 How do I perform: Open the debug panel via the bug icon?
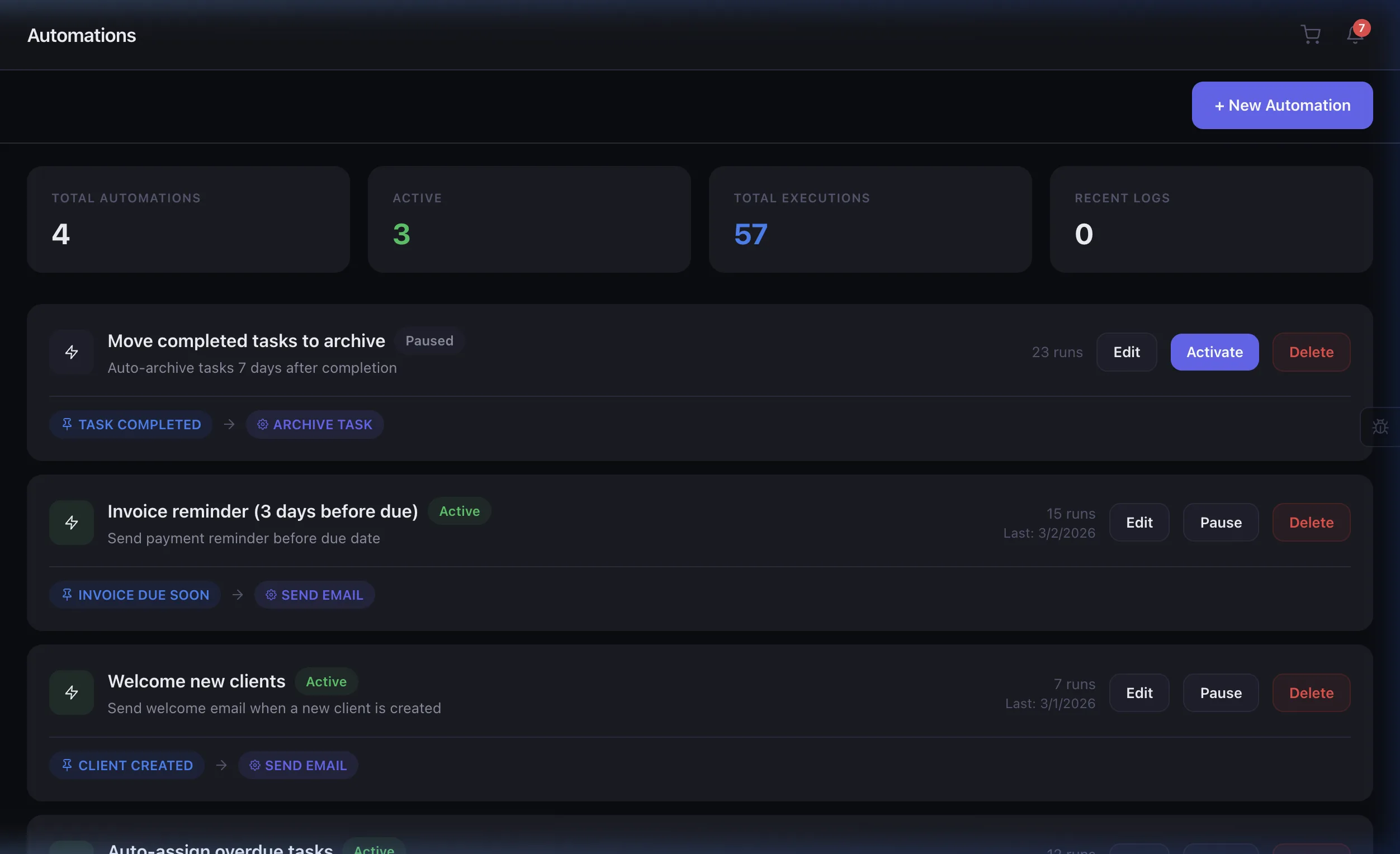pos(1381,426)
